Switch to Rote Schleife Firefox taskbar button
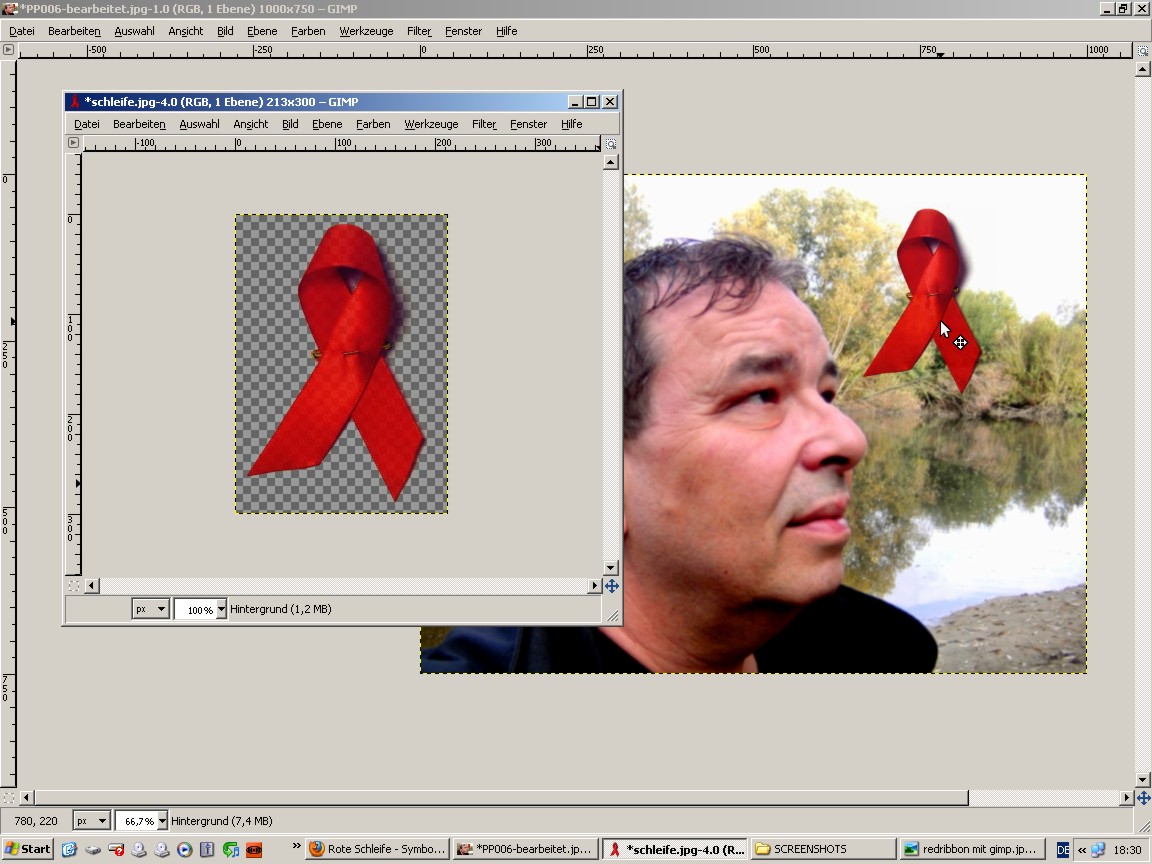 pyautogui.click(x=377, y=849)
